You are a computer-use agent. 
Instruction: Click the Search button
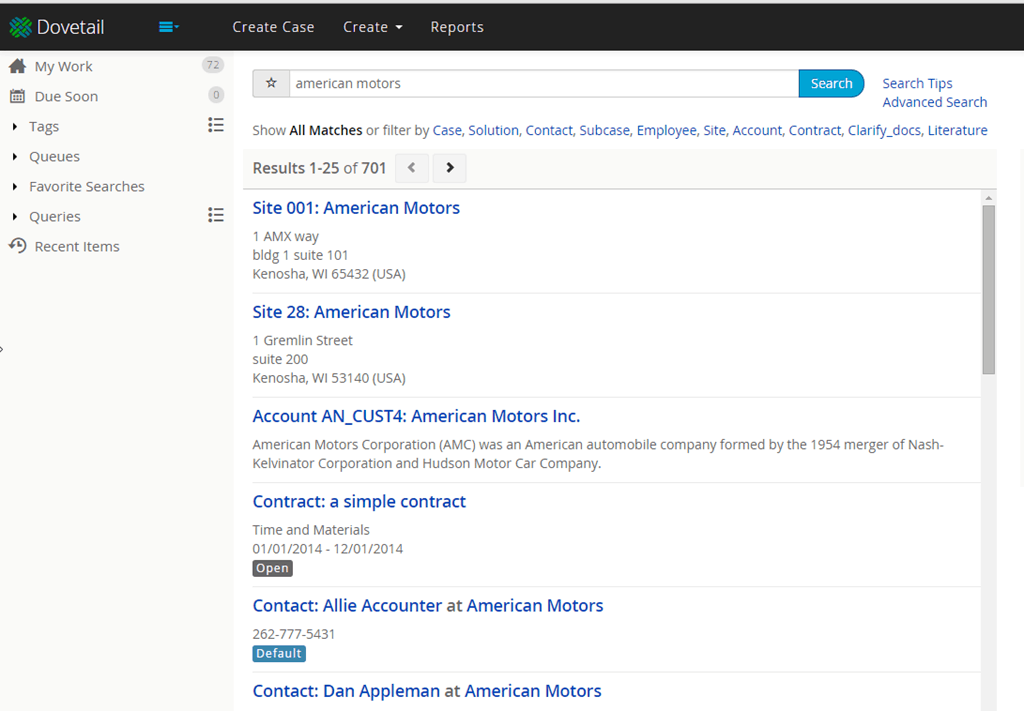[831, 83]
